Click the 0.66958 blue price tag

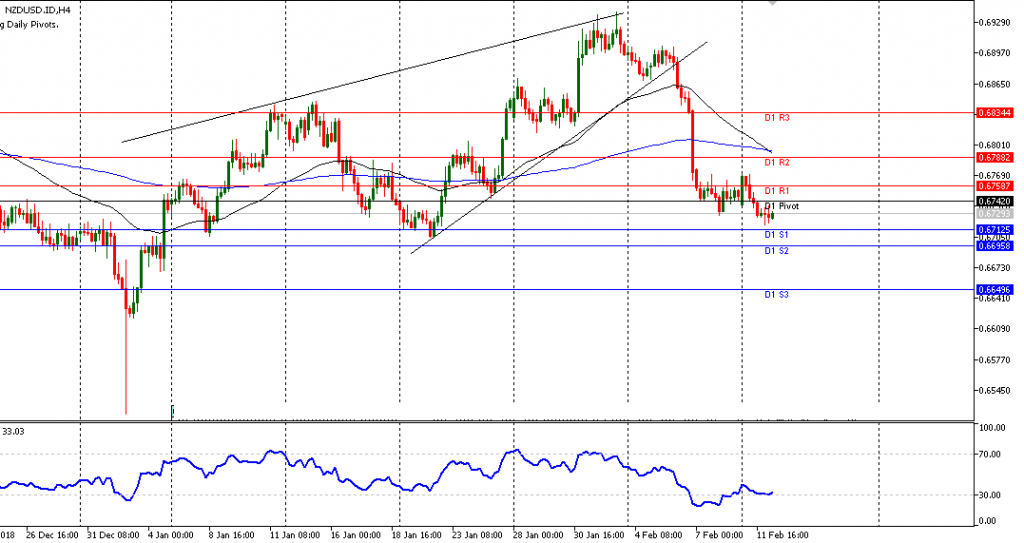click(x=993, y=245)
